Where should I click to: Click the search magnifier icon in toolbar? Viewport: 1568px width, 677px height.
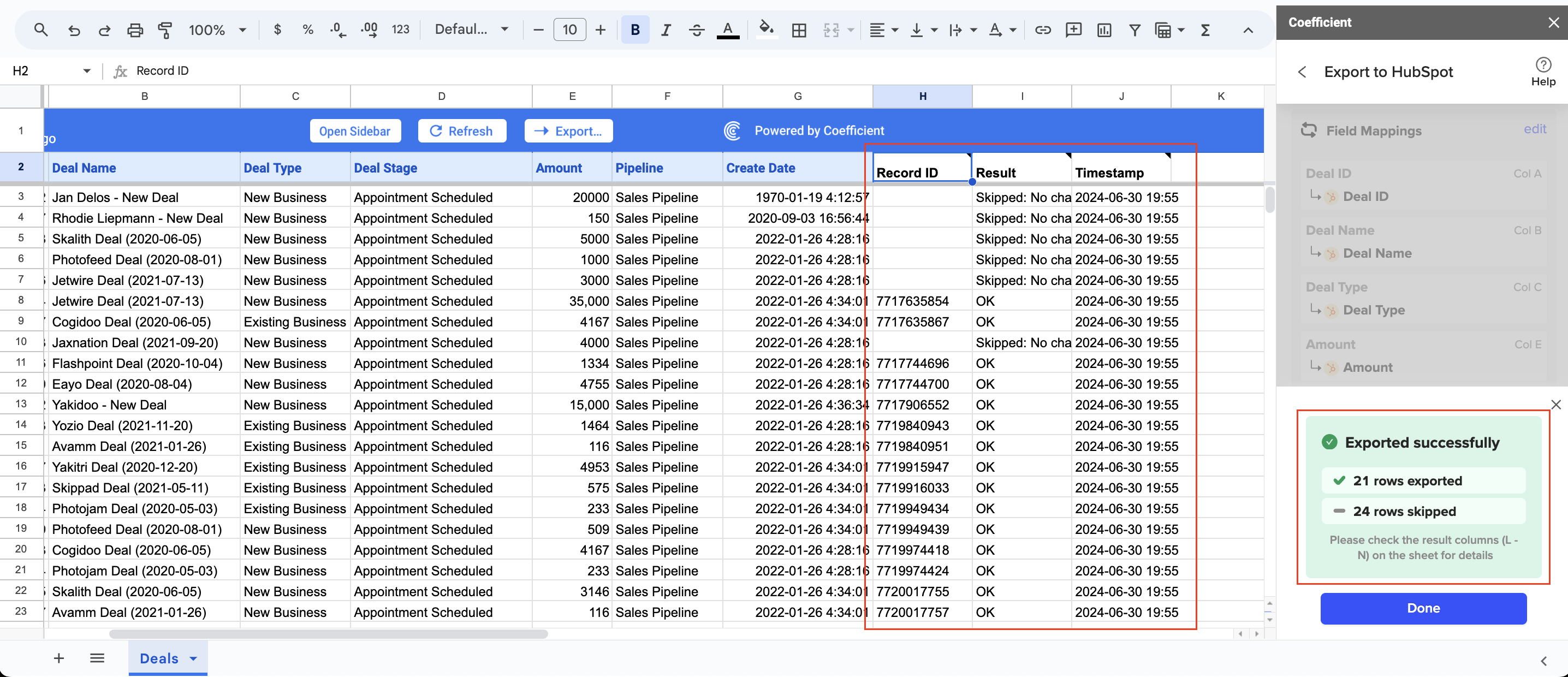(41, 29)
